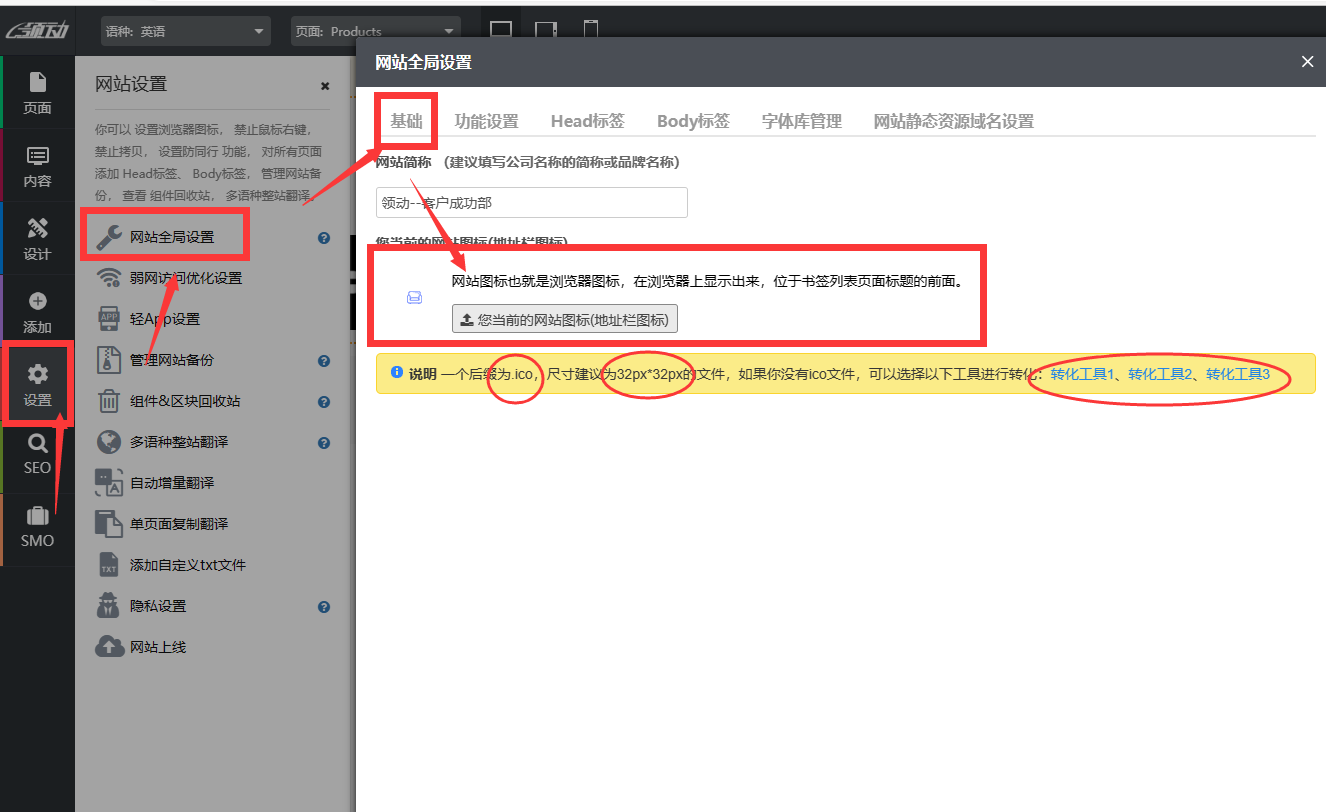Screen dimensions: 1326x812
Task: Open the 字体库管理 tab
Action: 801,121
